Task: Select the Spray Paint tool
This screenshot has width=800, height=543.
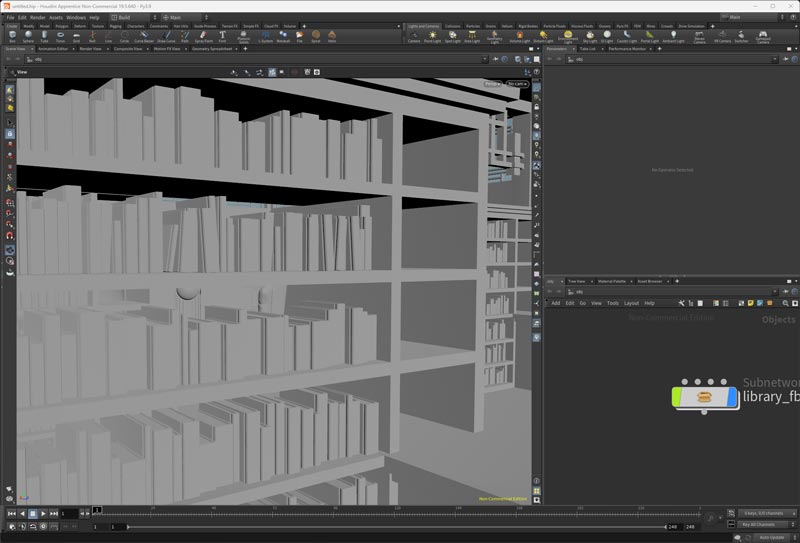Action: [203, 37]
